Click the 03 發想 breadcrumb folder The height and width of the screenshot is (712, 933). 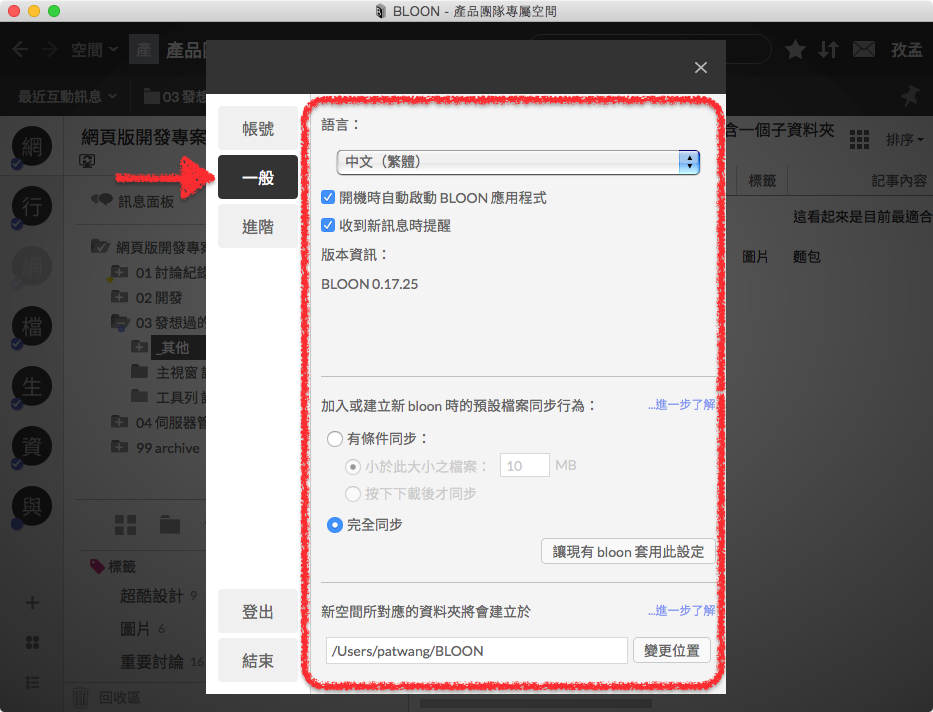176,96
